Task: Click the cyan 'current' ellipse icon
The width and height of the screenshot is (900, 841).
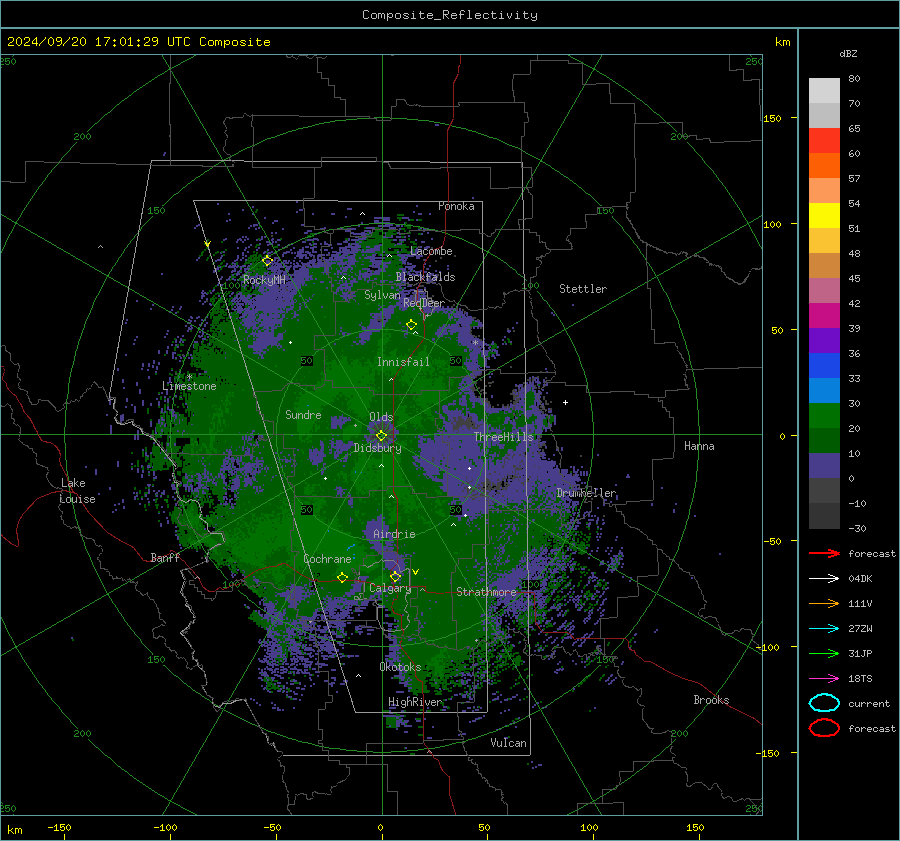Action: [824, 703]
